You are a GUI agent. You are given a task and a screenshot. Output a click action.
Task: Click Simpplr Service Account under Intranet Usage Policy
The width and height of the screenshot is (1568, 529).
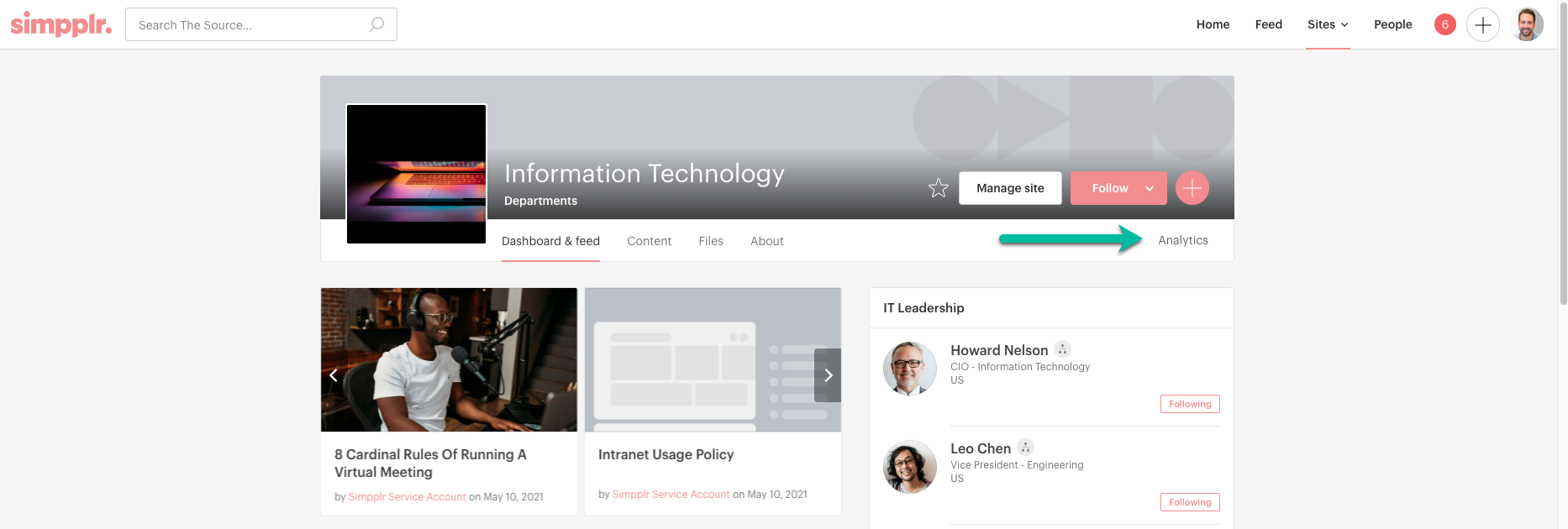(671, 495)
